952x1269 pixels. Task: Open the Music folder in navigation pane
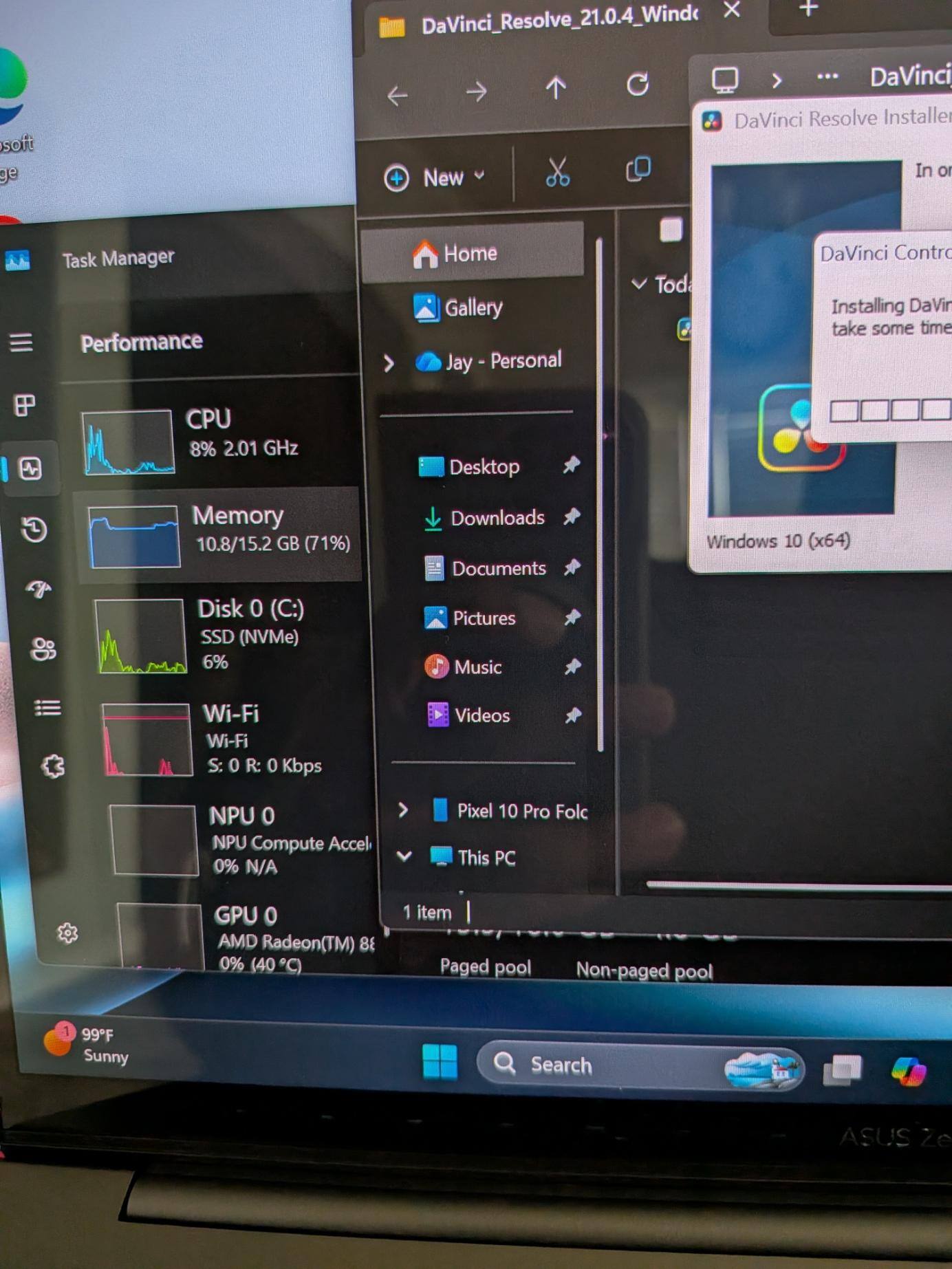(x=464, y=666)
